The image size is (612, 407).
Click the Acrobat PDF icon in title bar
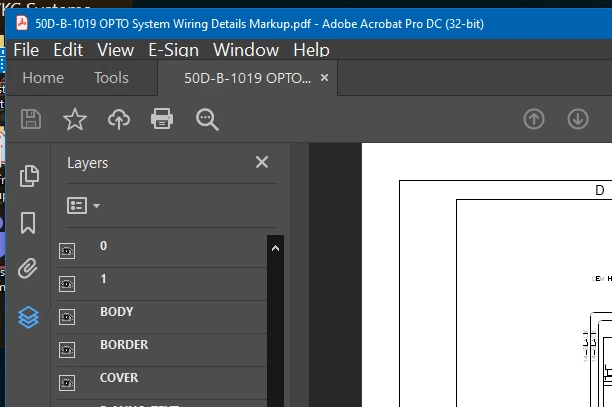coord(22,23)
